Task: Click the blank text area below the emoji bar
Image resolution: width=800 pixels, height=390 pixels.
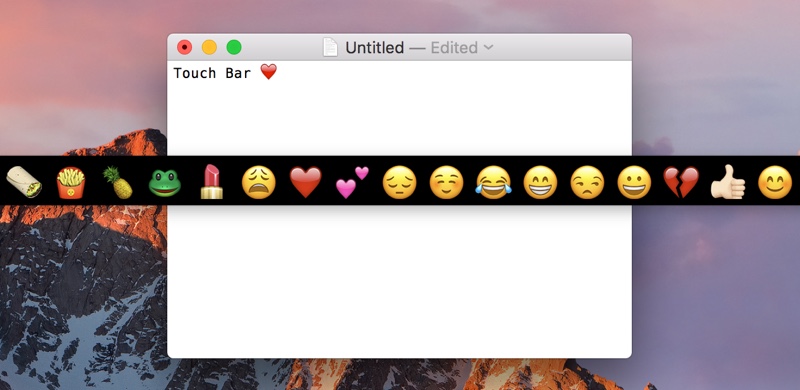Action: pyautogui.click(x=399, y=281)
